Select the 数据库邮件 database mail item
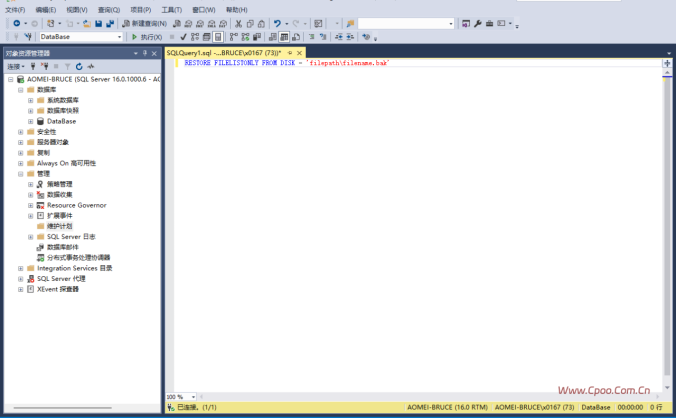This screenshot has width=676, height=418. [63, 247]
